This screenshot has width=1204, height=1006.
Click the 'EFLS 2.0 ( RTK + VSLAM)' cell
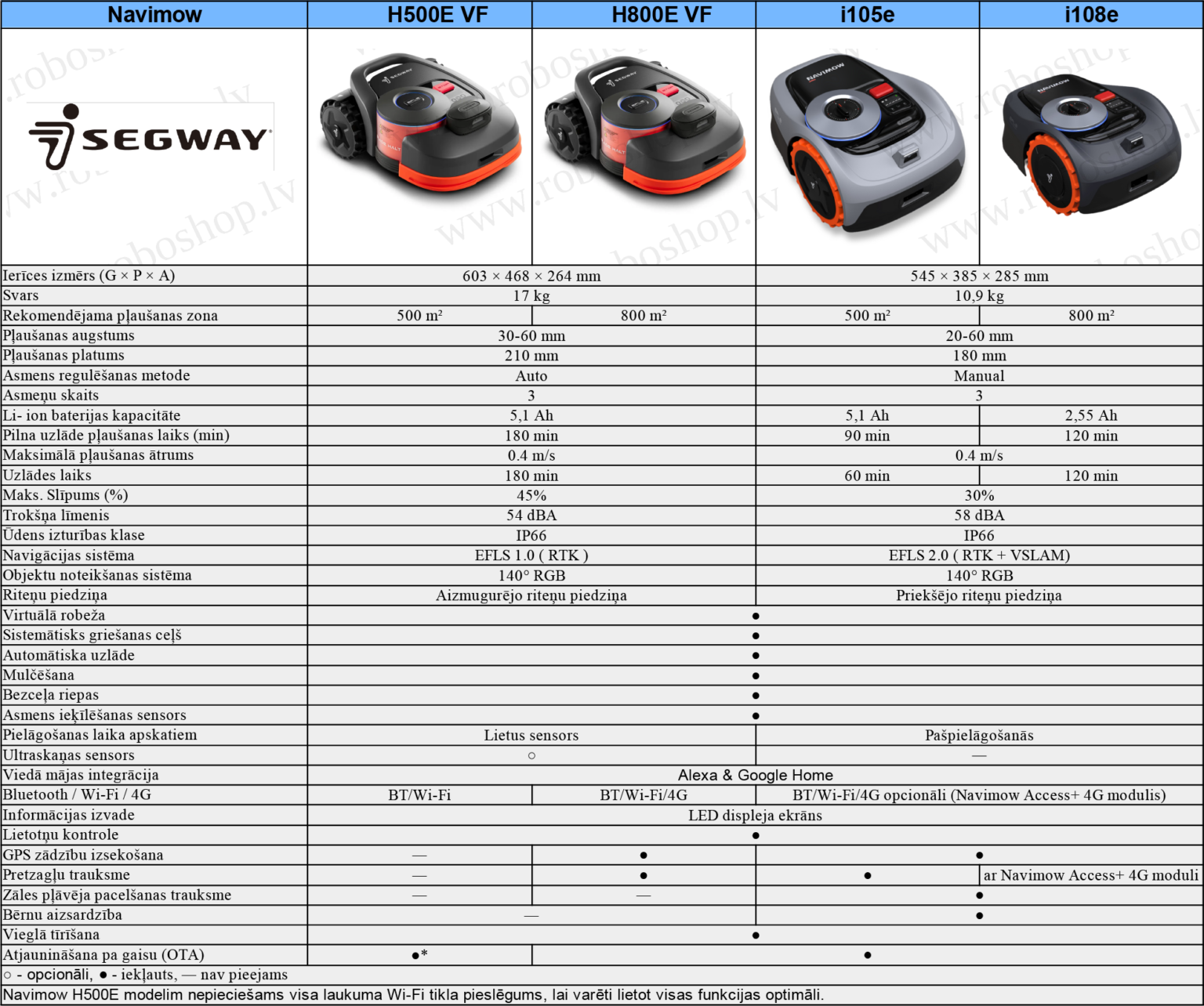pos(980,555)
